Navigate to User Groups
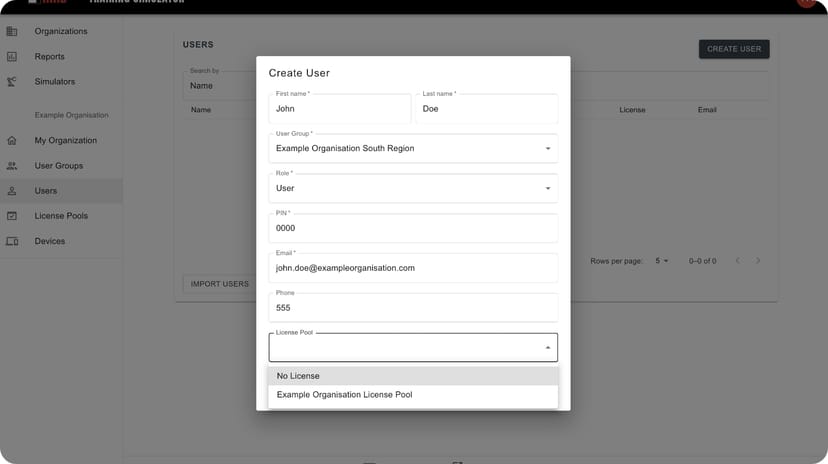The image size is (828, 464). 61,166
